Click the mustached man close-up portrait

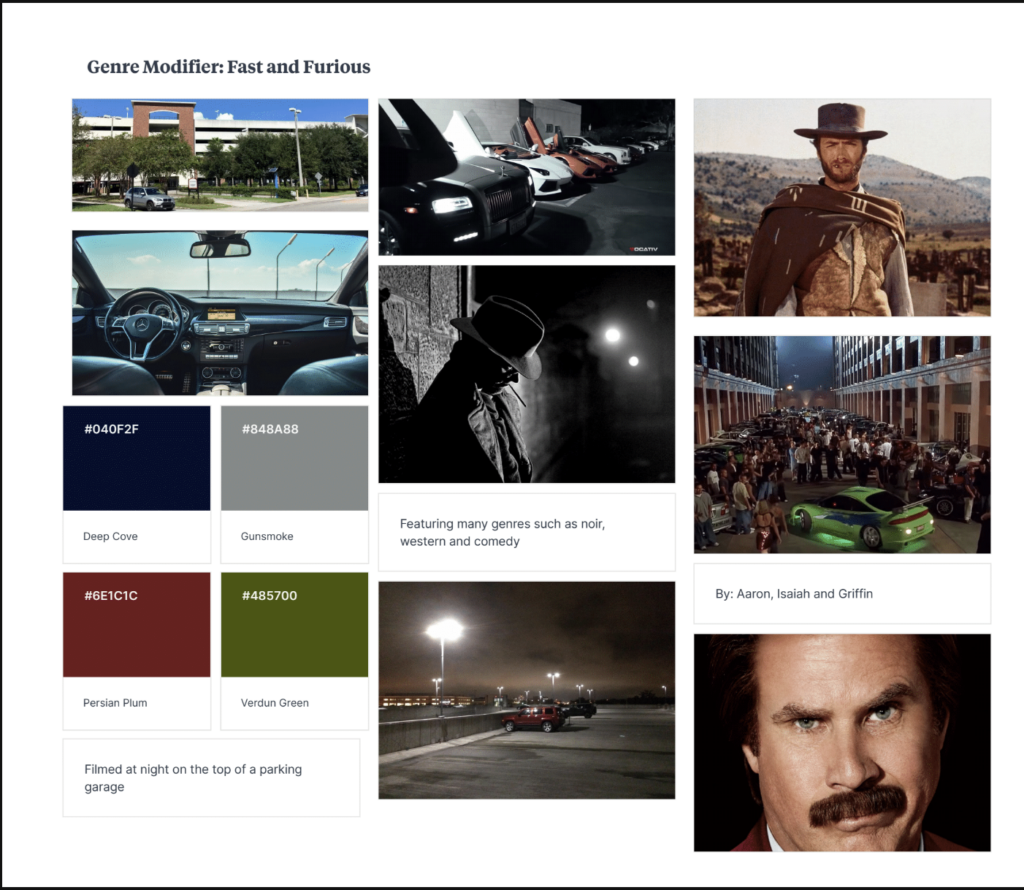point(842,742)
